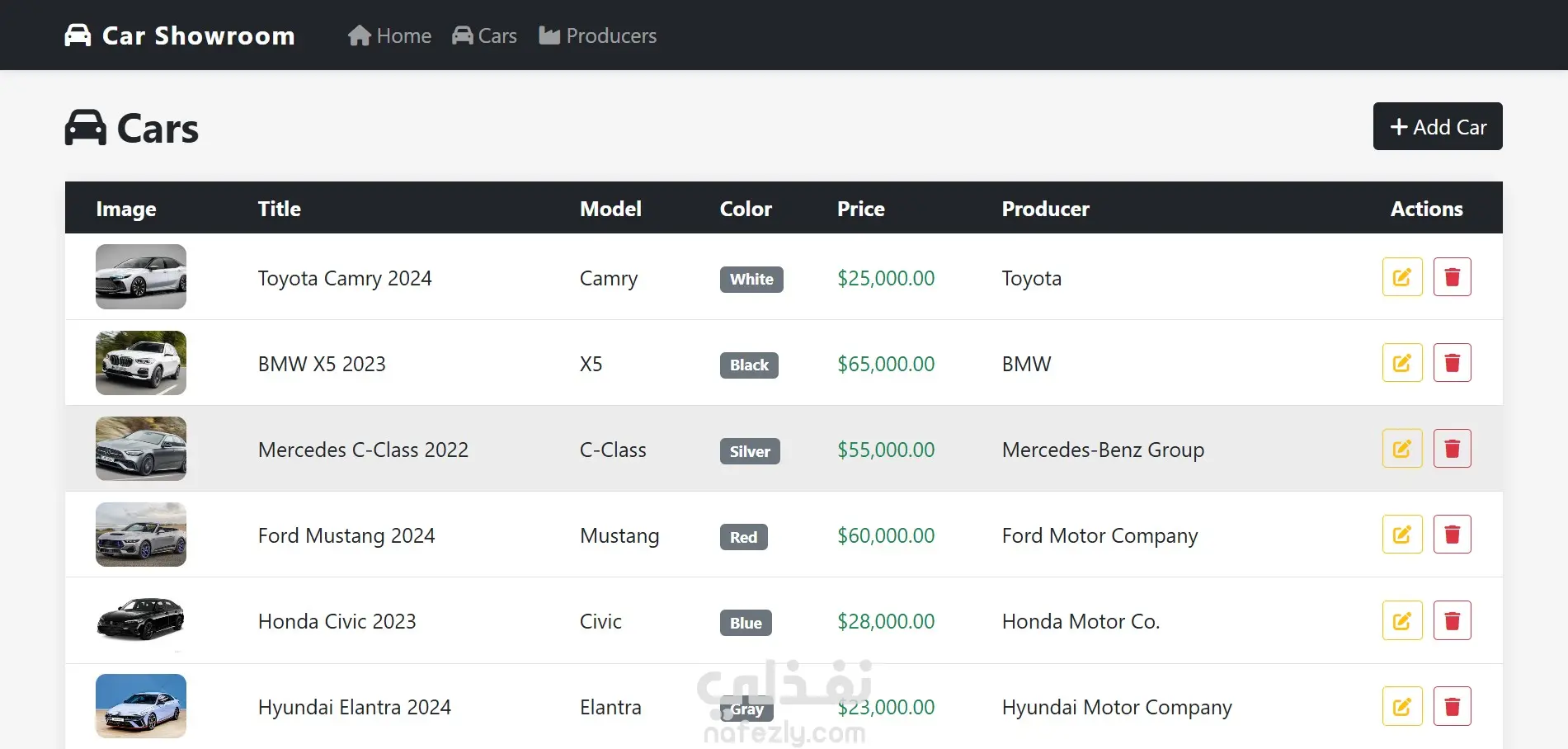Delete the Toyota Camry 2024 row

click(x=1453, y=277)
